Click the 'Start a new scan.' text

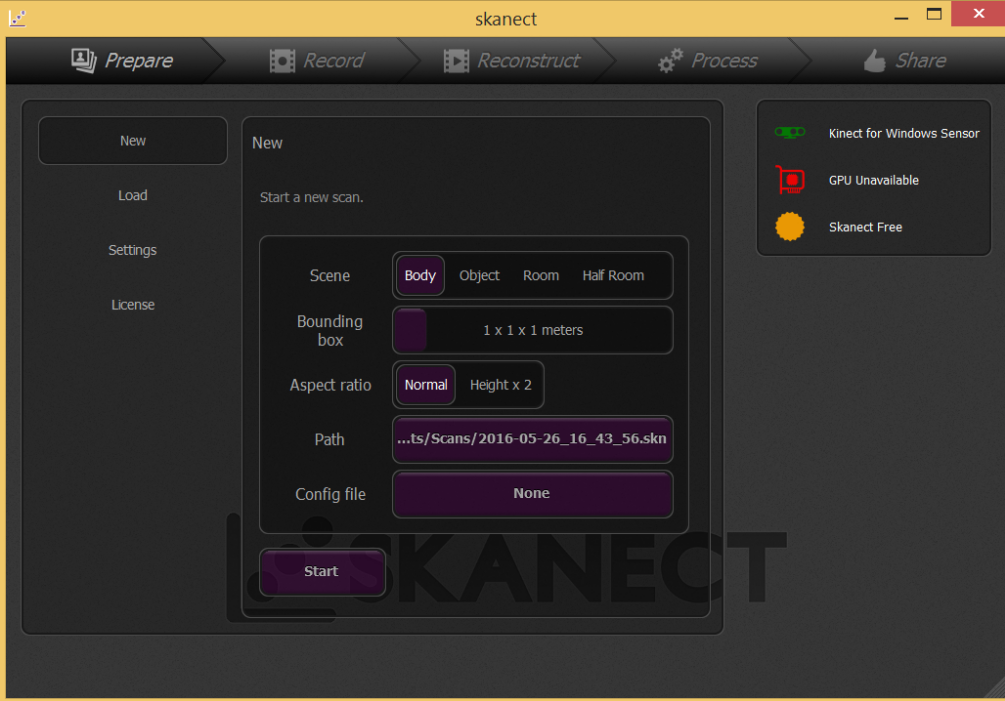[311, 197]
